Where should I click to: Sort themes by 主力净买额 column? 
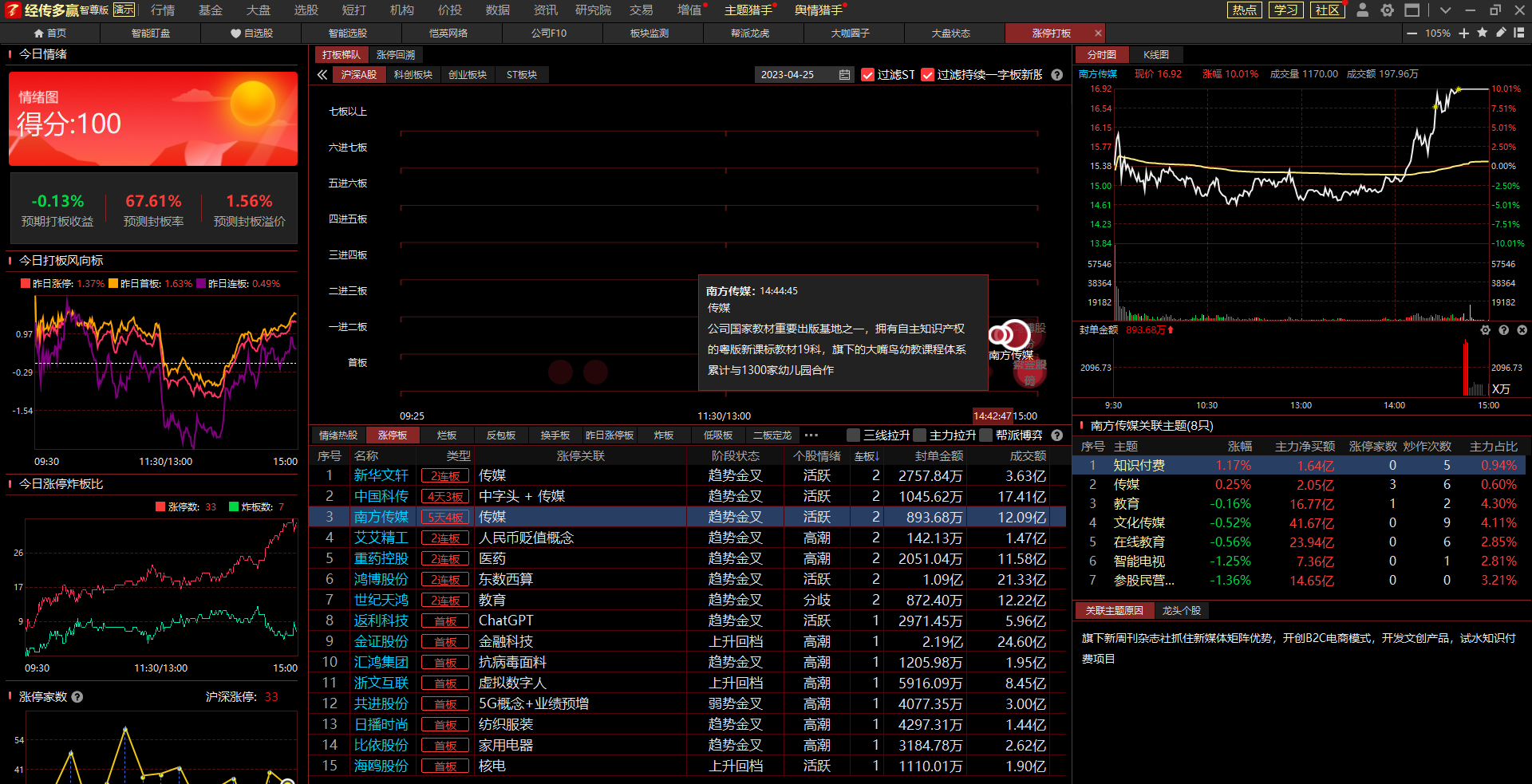tap(1305, 447)
